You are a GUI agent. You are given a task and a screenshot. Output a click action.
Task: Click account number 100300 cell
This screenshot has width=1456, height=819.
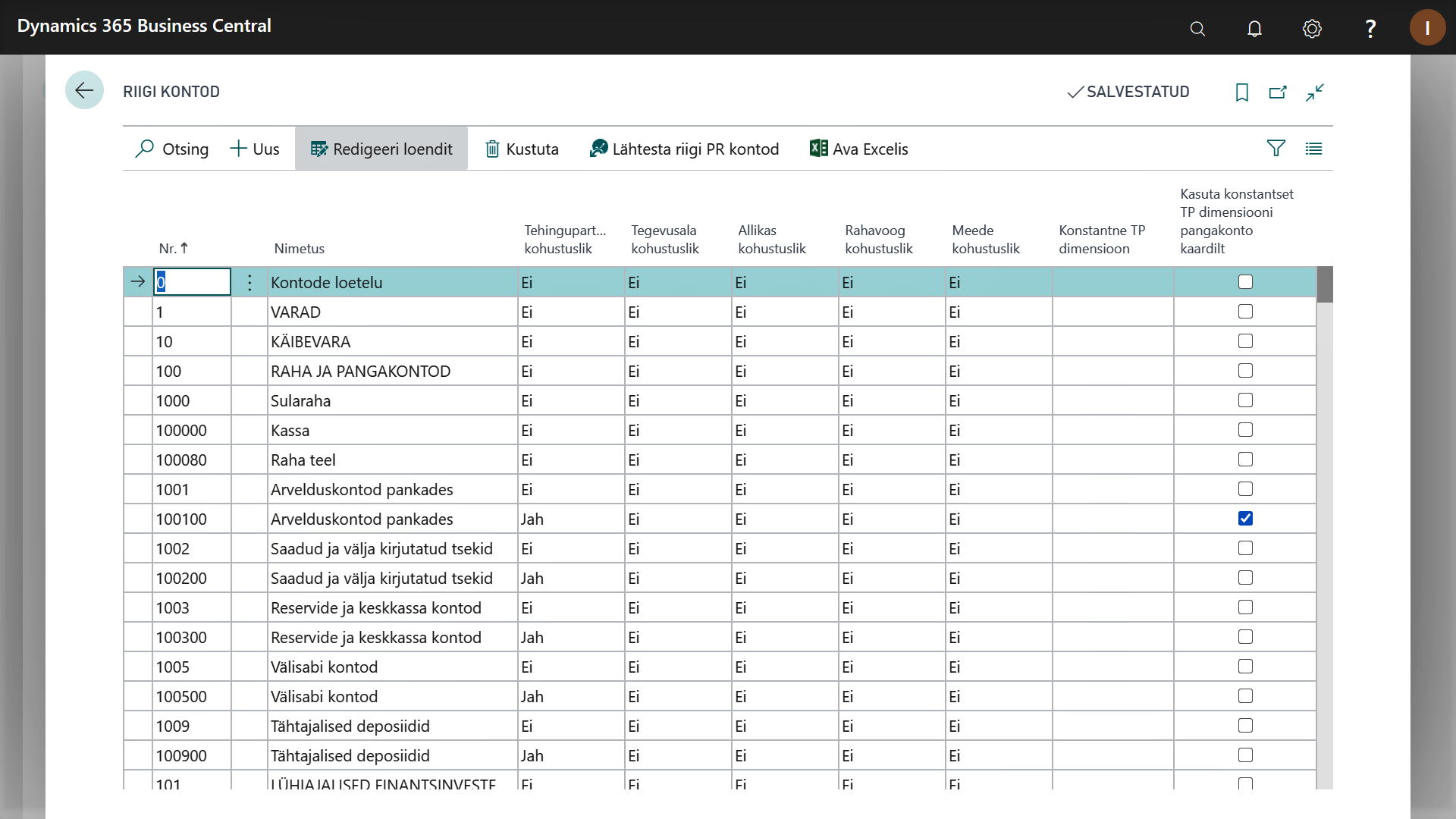[192, 637]
